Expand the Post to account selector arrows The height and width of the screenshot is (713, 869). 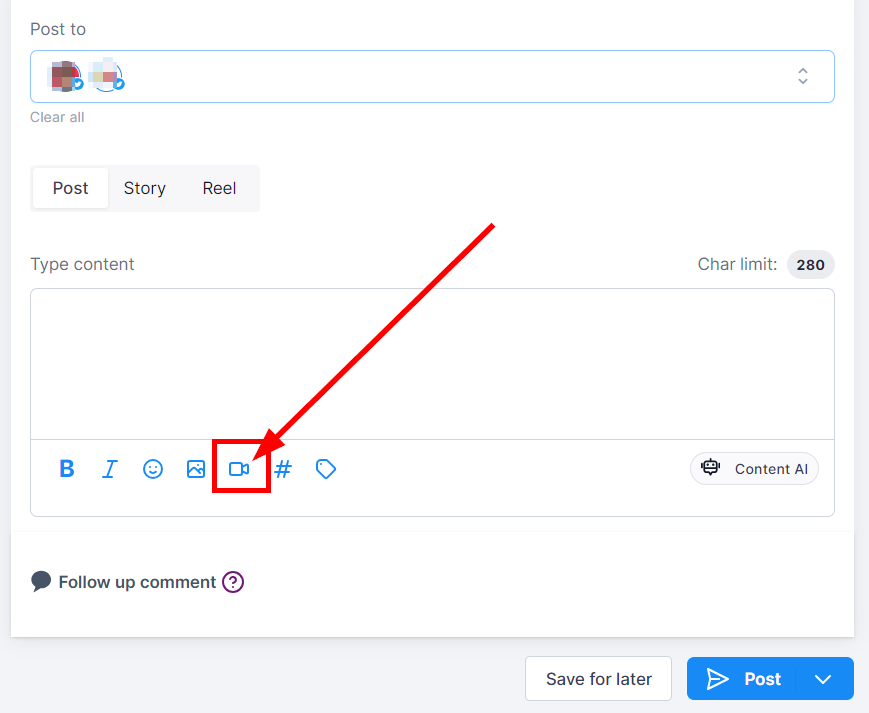pos(802,76)
